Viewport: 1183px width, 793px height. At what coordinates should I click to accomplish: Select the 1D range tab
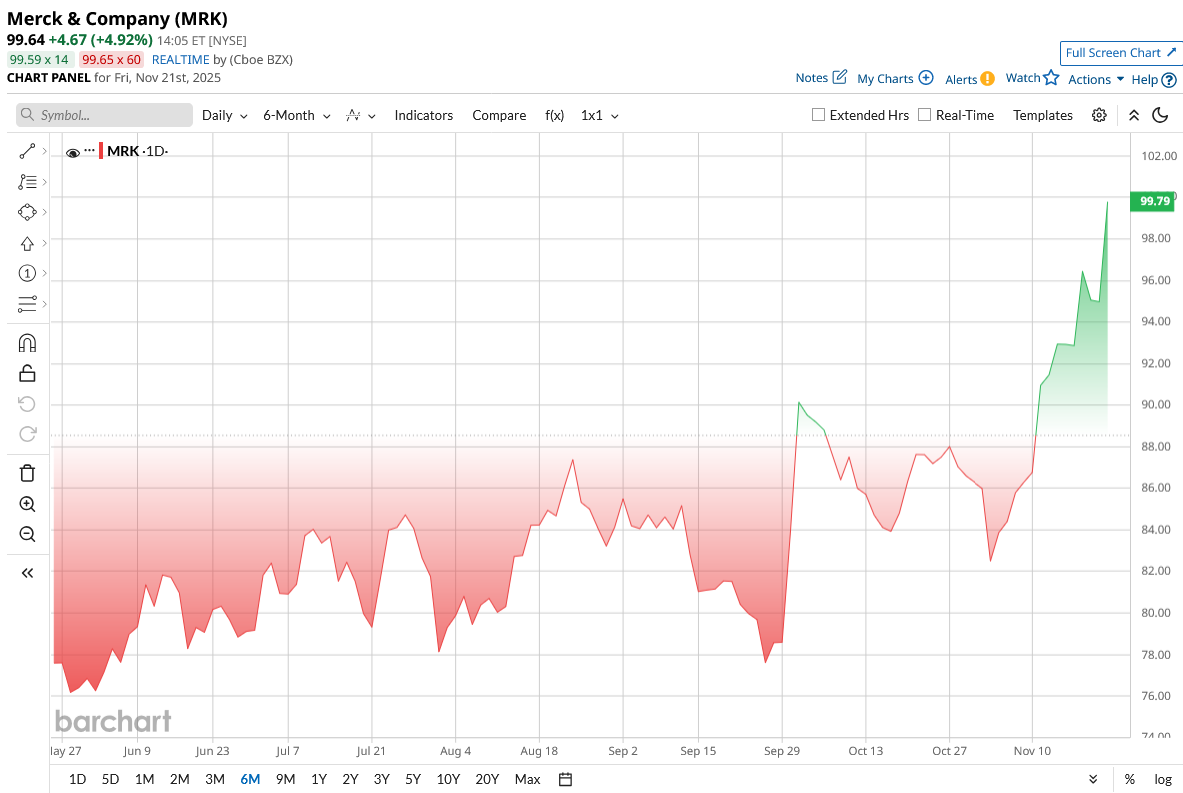77,779
